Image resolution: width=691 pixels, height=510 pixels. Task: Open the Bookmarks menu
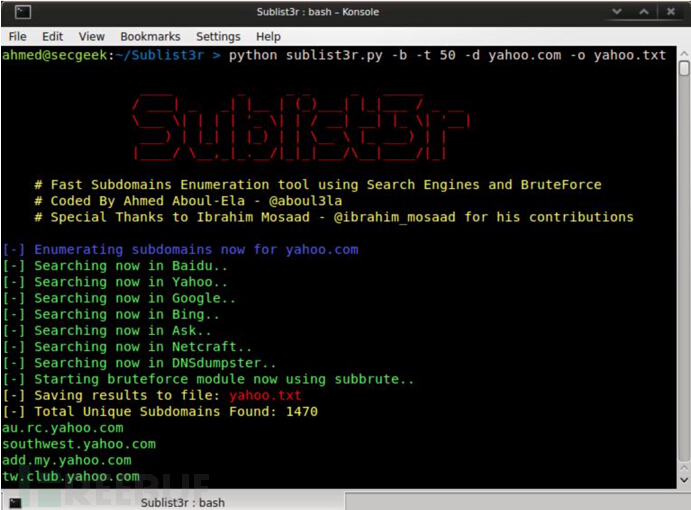point(150,37)
